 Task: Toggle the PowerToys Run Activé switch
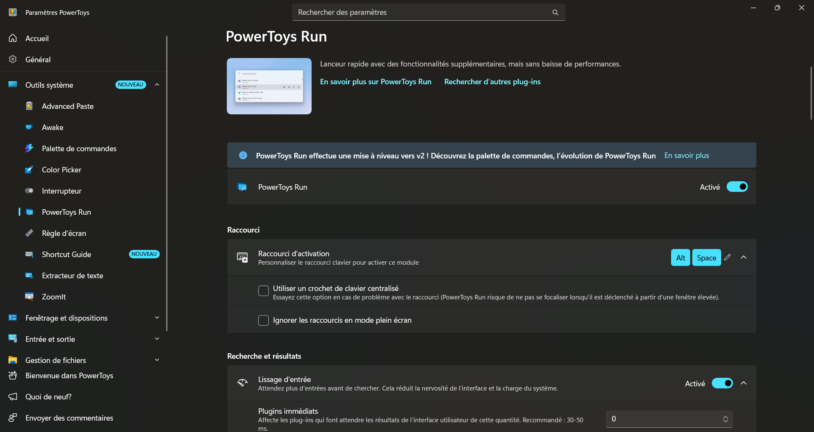coord(737,187)
